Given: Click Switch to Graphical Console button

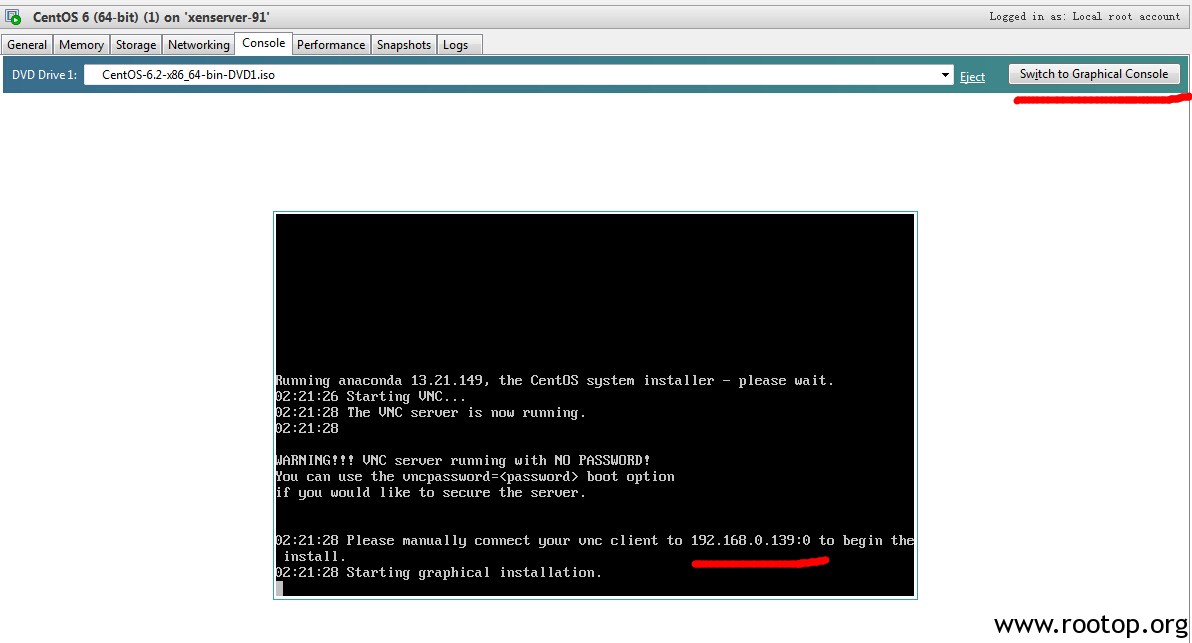Looking at the screenshot, I should pyautogui.click(x=1094, y=74).
